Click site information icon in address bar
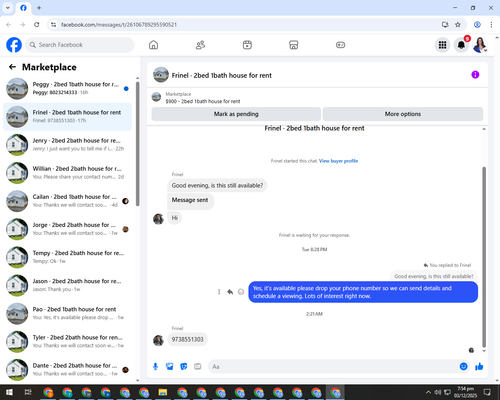 point(53,25)
